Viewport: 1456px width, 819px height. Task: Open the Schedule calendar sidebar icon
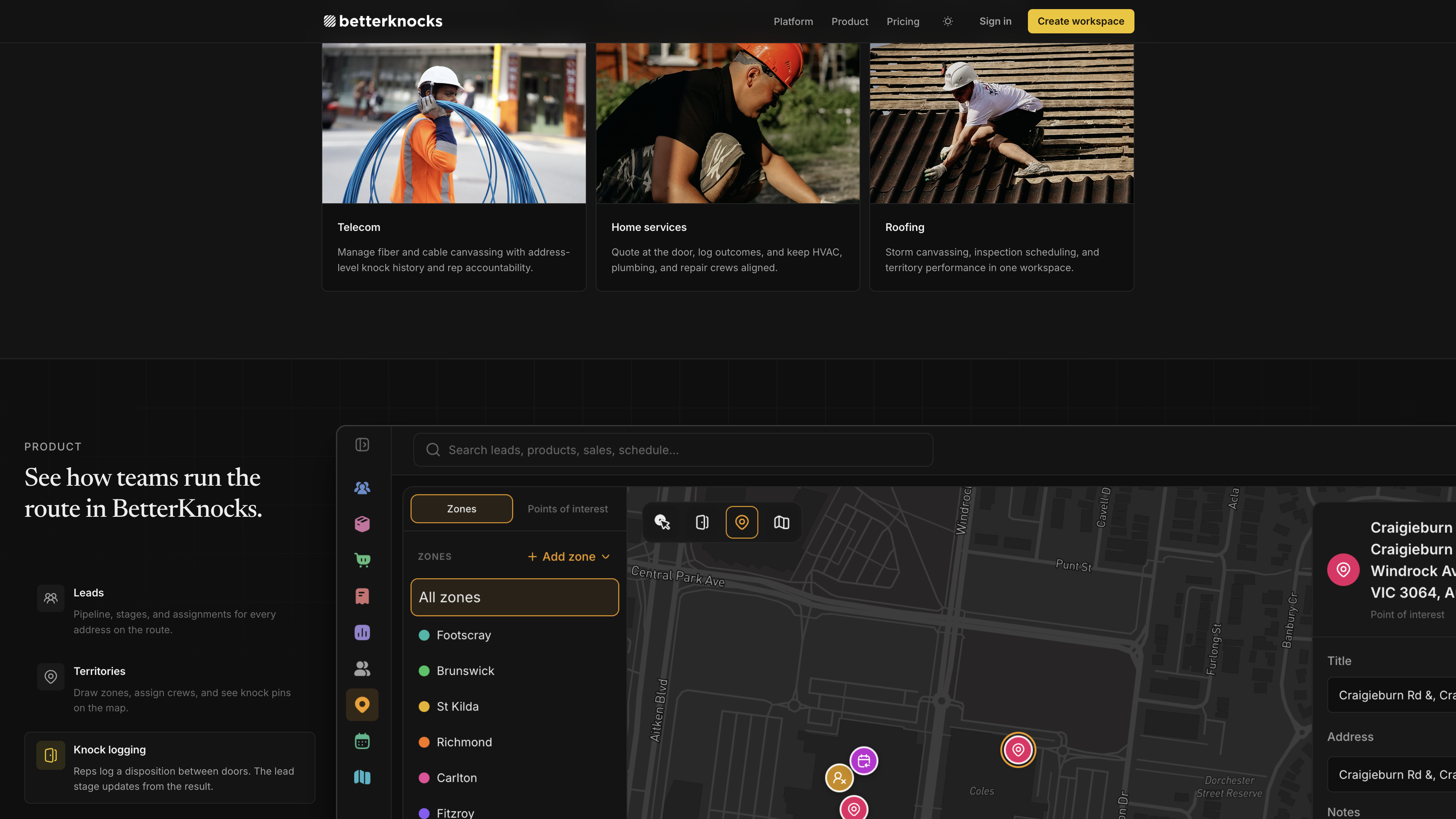click(x=362, y=741)
